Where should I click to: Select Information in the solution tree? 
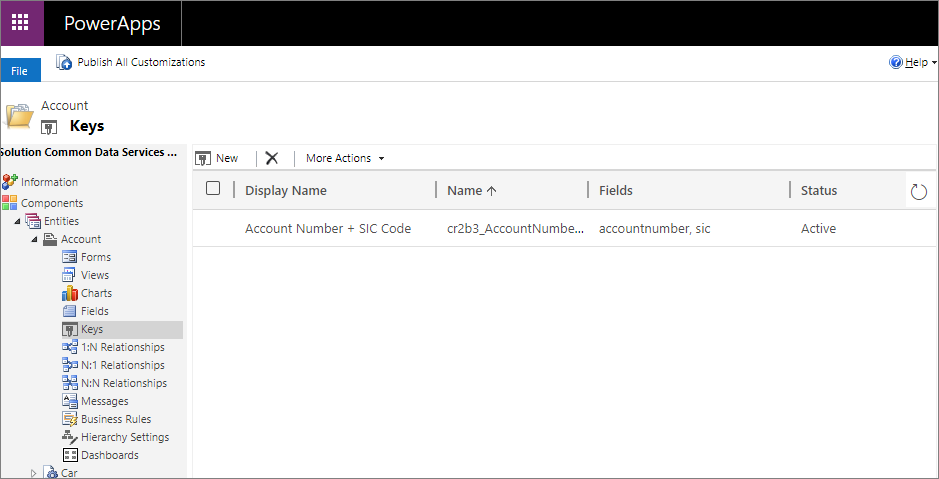coord(49,182)
